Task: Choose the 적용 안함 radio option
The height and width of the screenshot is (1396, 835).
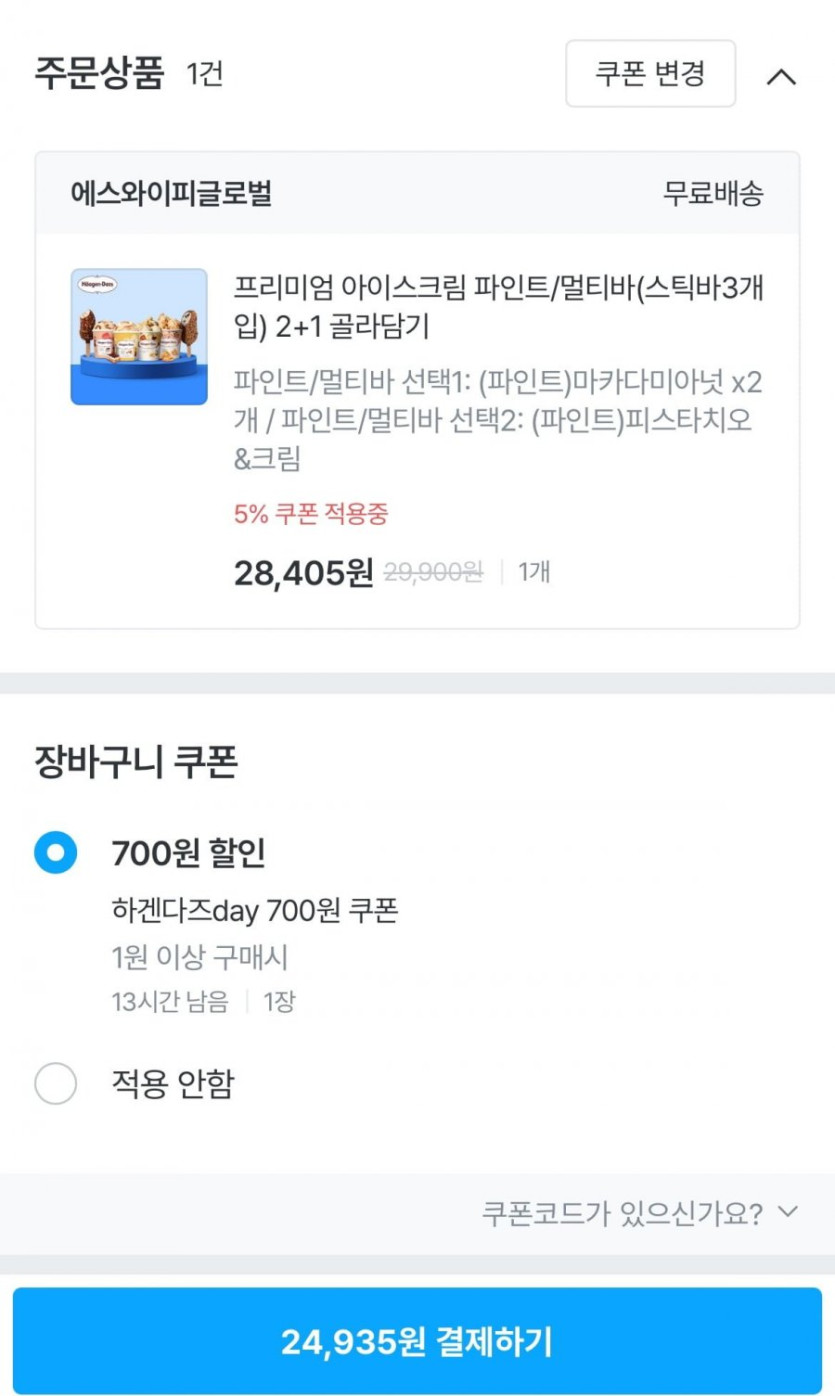Action: 55,1083
